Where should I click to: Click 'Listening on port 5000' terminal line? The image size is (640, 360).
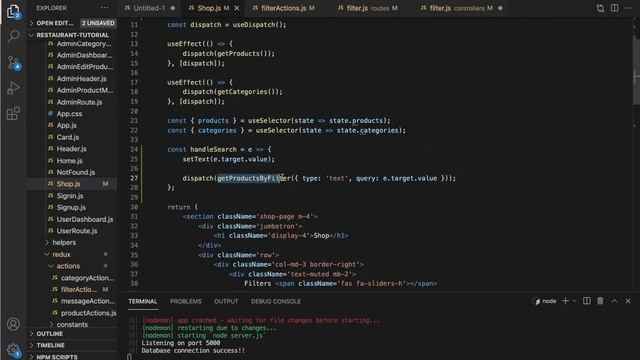tap(181, 343)
